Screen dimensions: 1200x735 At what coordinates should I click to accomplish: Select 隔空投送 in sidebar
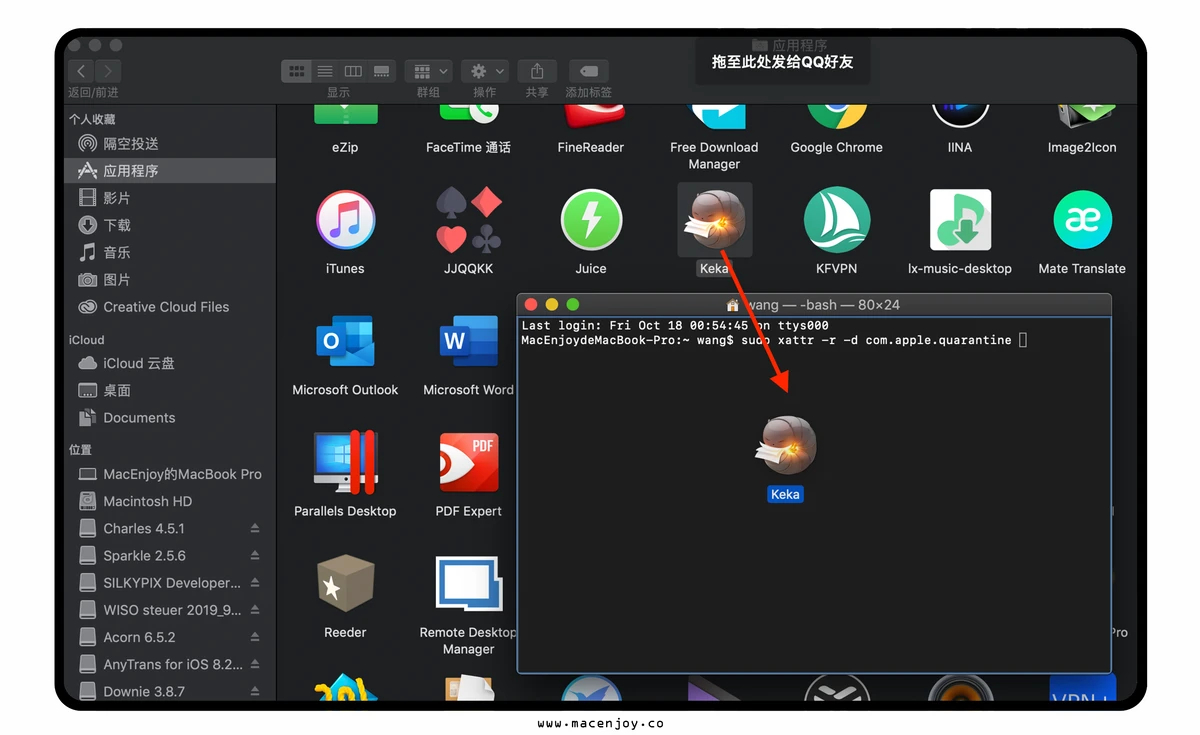[x=171, y=144]
